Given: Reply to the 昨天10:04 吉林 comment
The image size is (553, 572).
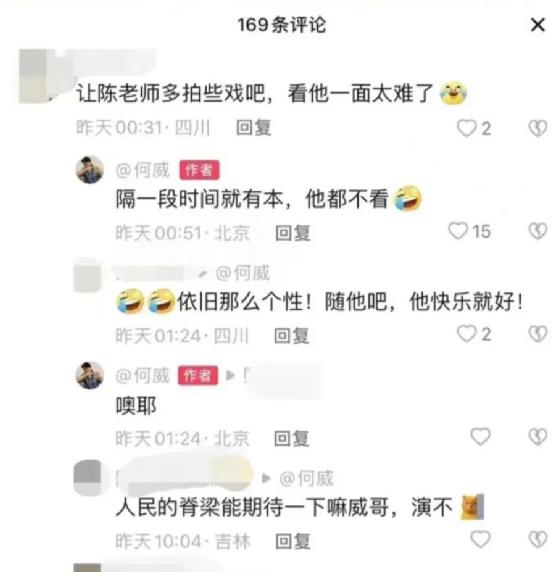Looking at the screenshot, I should [x=293, y=541].
